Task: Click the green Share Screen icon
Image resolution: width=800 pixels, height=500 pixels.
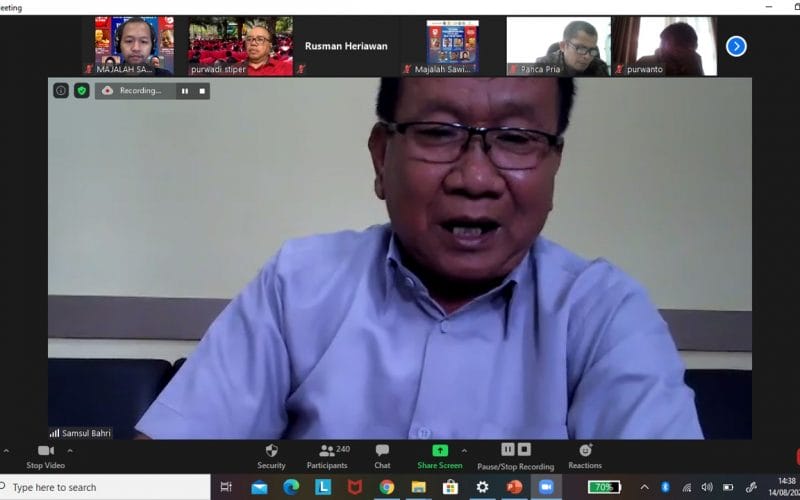Action: tap(440, 450)
